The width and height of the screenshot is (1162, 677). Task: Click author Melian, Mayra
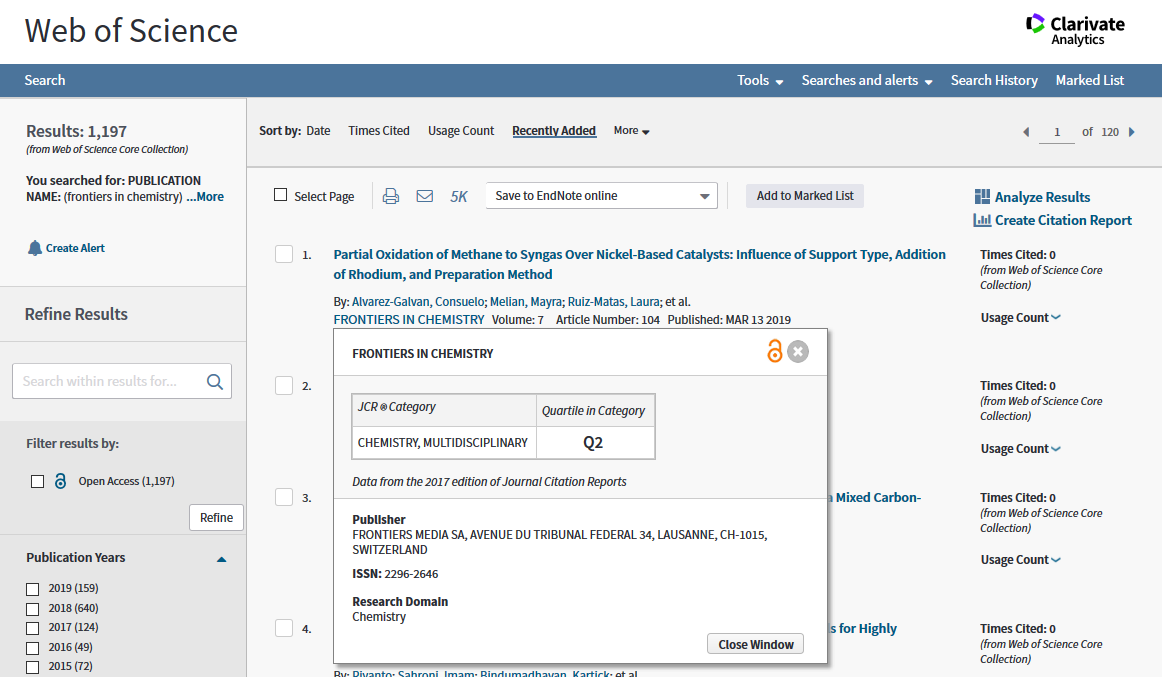[526, 302]
